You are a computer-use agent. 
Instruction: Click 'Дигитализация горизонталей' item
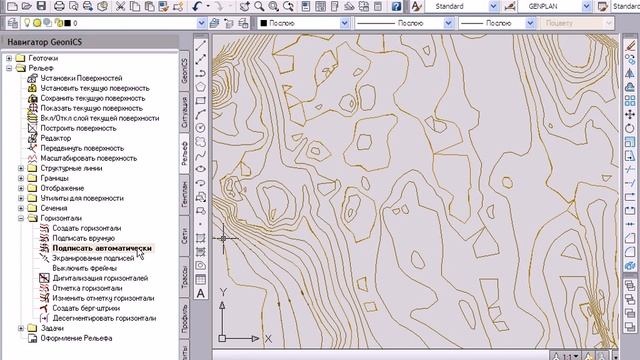click(100, 278)
